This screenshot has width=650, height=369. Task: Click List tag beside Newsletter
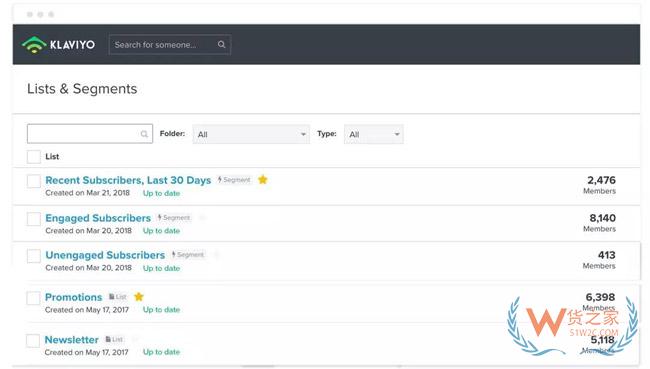pos(114,339)
